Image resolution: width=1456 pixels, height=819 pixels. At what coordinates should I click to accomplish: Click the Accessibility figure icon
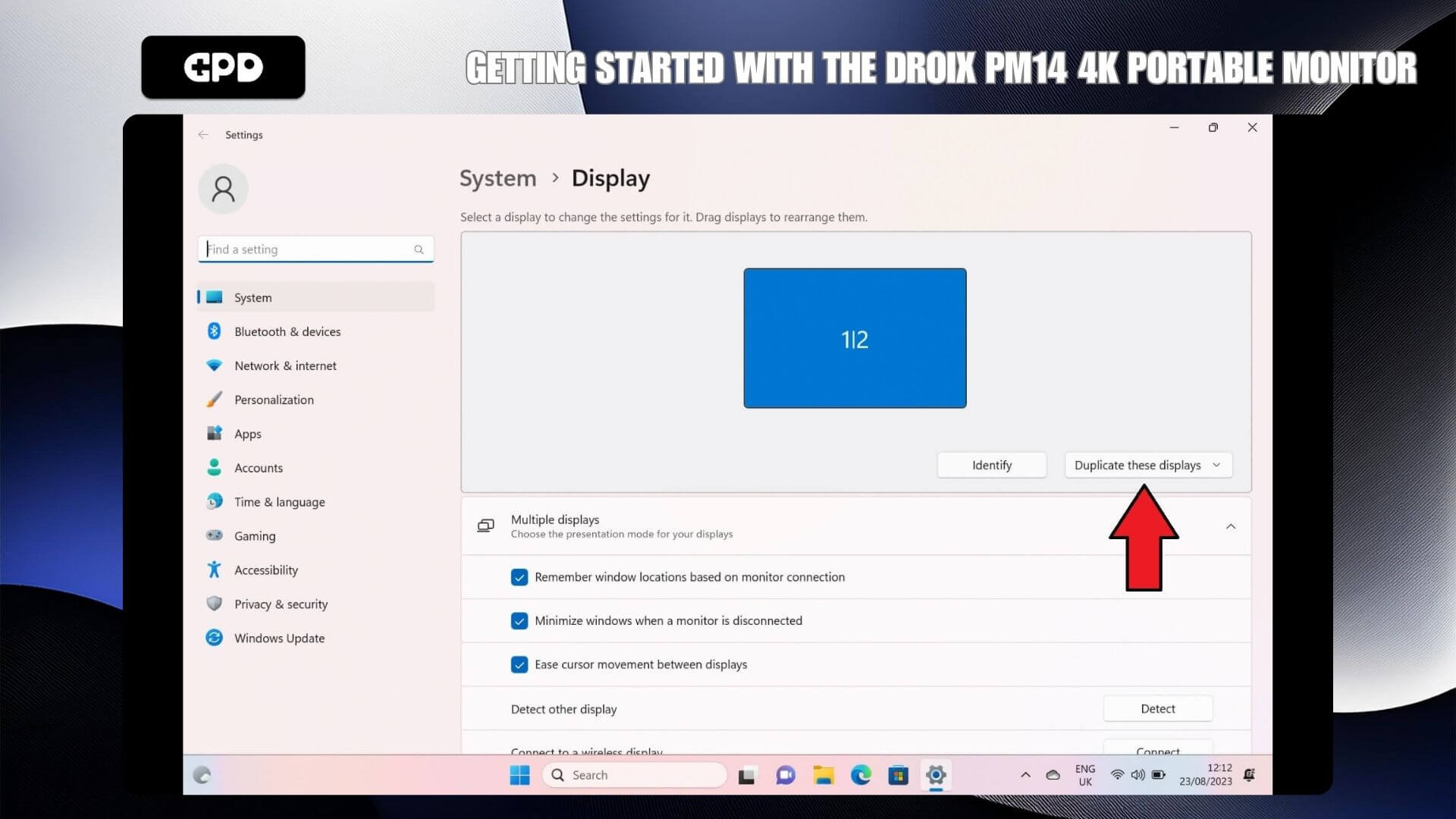tap(214, 570)
